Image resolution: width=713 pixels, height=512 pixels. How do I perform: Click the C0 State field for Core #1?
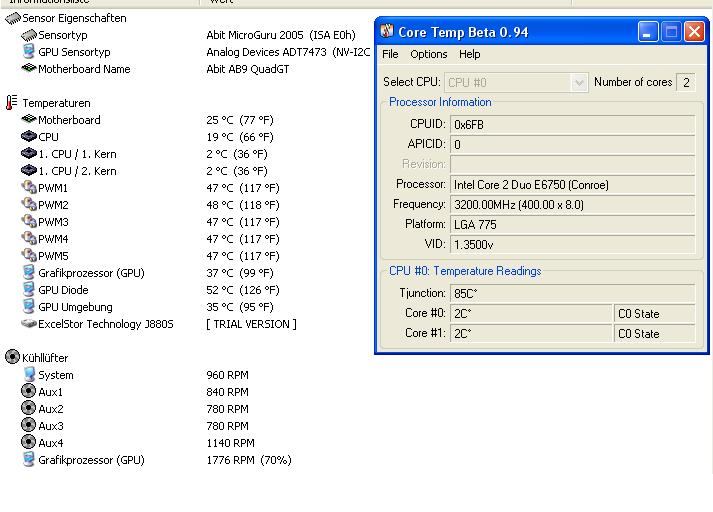pyautogui.click(x=654, y=333)
